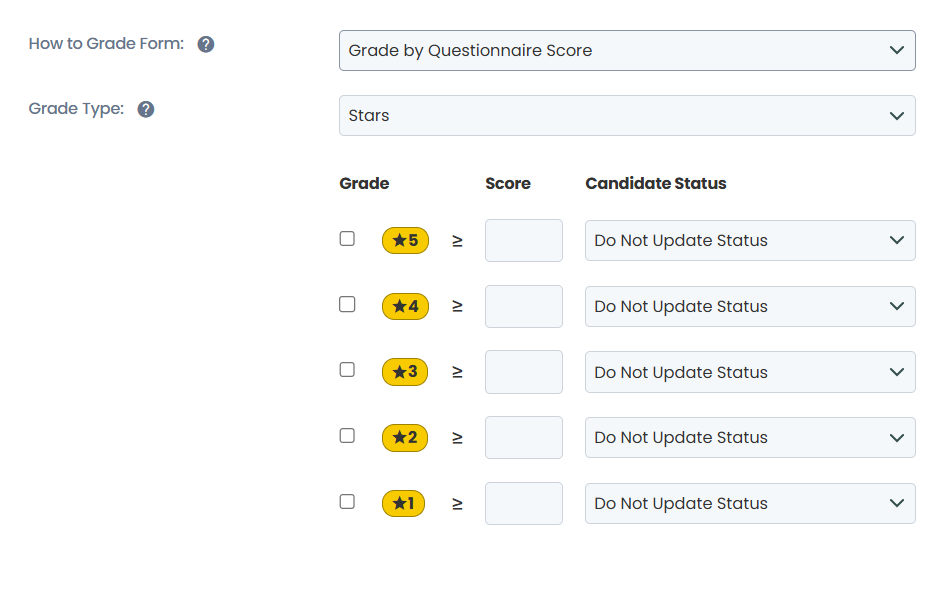Viewport: 942px width, 591px height.
Task: Focus the score field for 4 stars
Action: (x=524, y=306)
